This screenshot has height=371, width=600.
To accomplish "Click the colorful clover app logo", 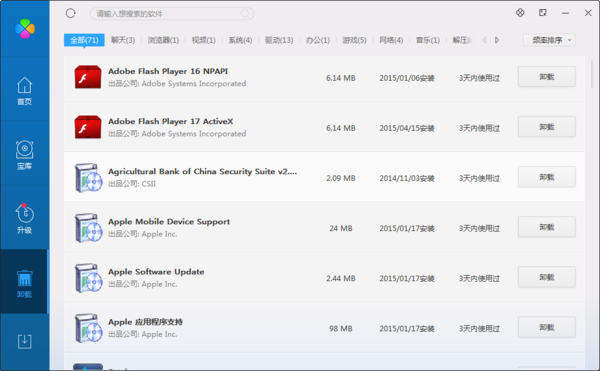I will point(25,29).
